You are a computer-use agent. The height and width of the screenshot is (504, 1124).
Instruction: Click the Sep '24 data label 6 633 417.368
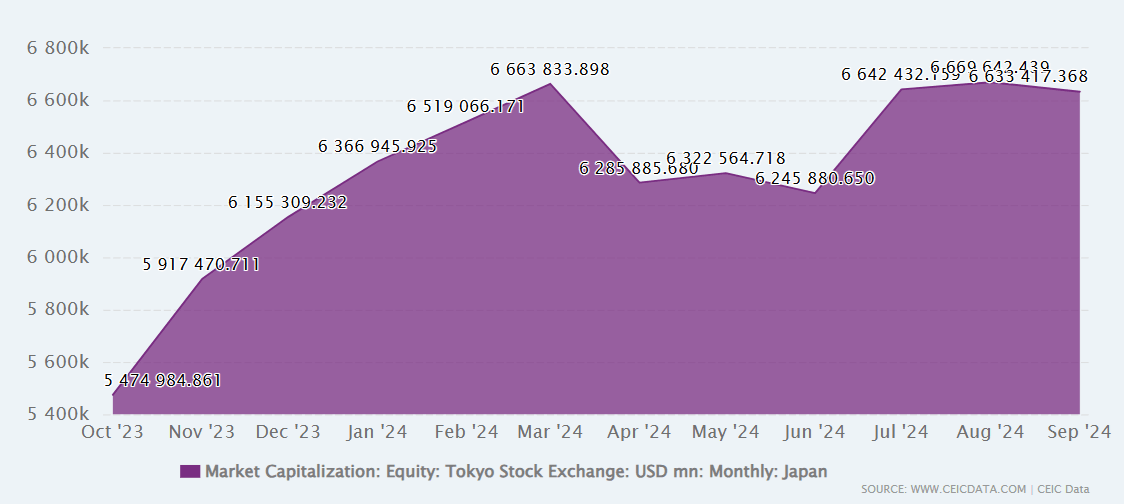1028,77
